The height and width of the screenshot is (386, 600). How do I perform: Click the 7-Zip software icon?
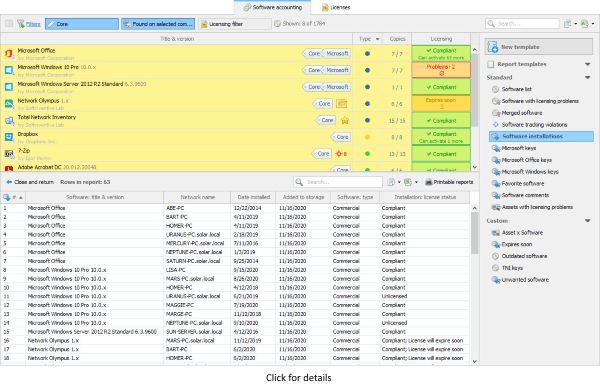(9, 154)
